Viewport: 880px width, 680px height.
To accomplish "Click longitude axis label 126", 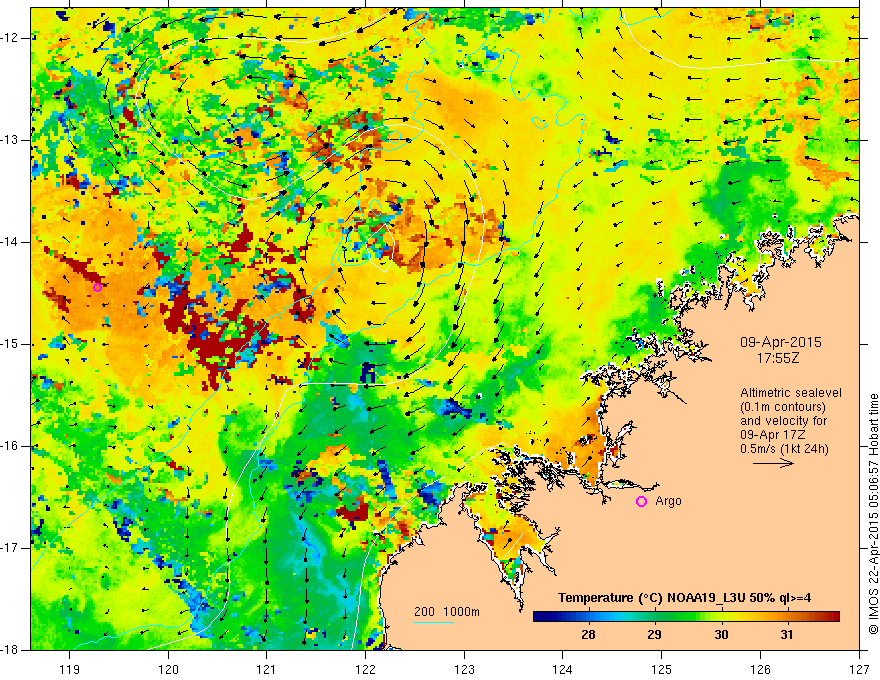I will (760, 654).
